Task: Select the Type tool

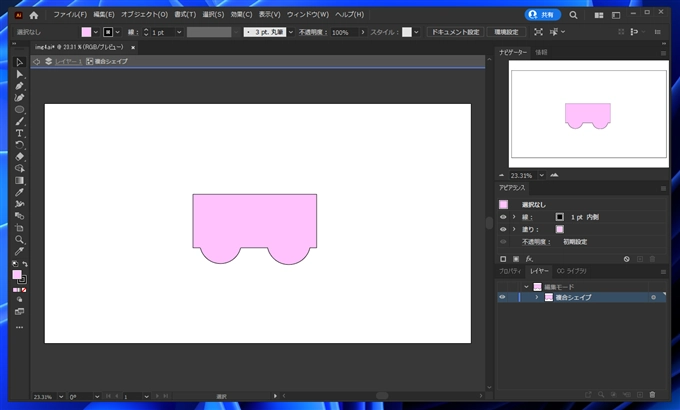Action: [19, 133]
